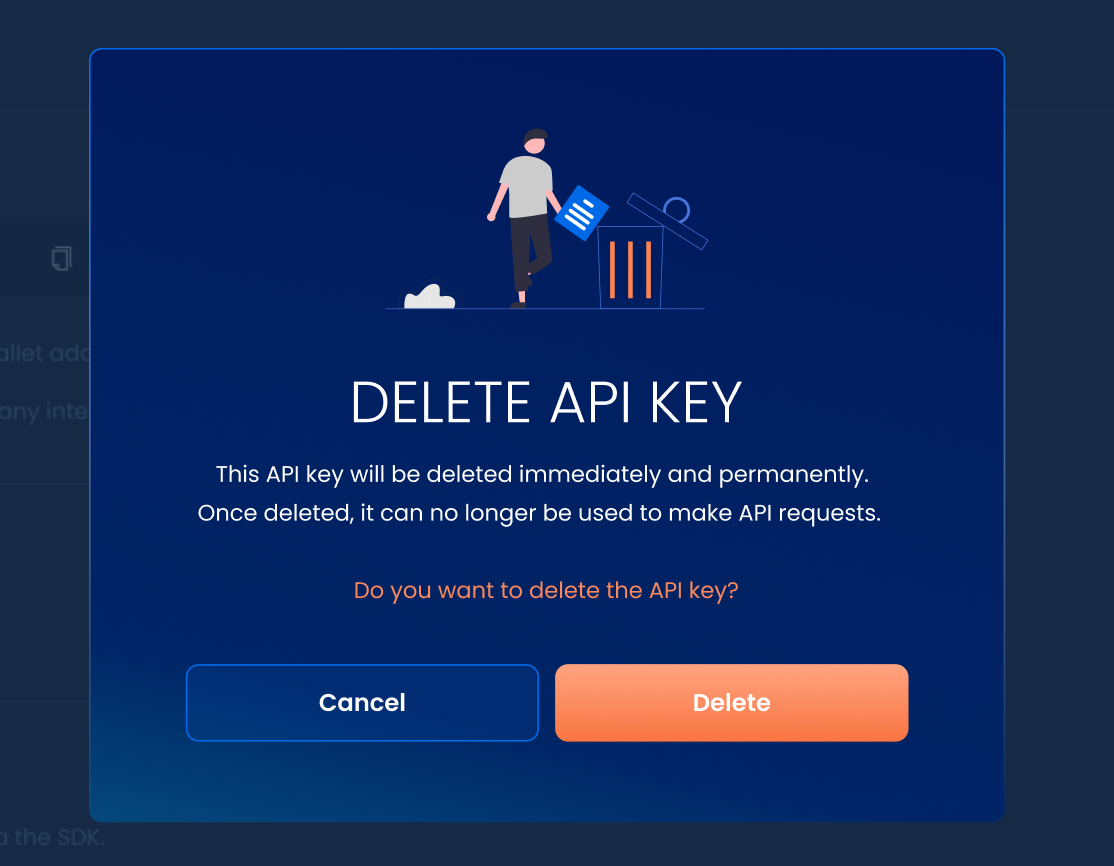The image size is (1114, 866).
Task: Click the space between Cancel and Delete buttons
Action: pyautogui.click(x=546, y=702)
